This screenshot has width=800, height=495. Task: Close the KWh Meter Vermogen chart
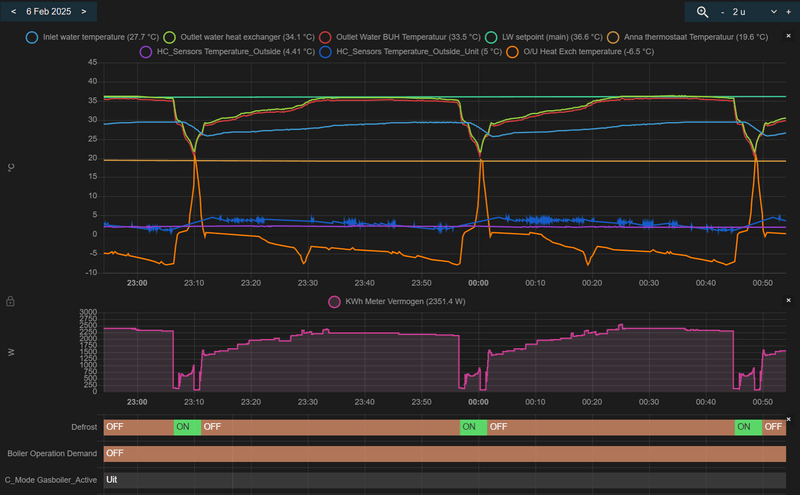pos(788,300)
